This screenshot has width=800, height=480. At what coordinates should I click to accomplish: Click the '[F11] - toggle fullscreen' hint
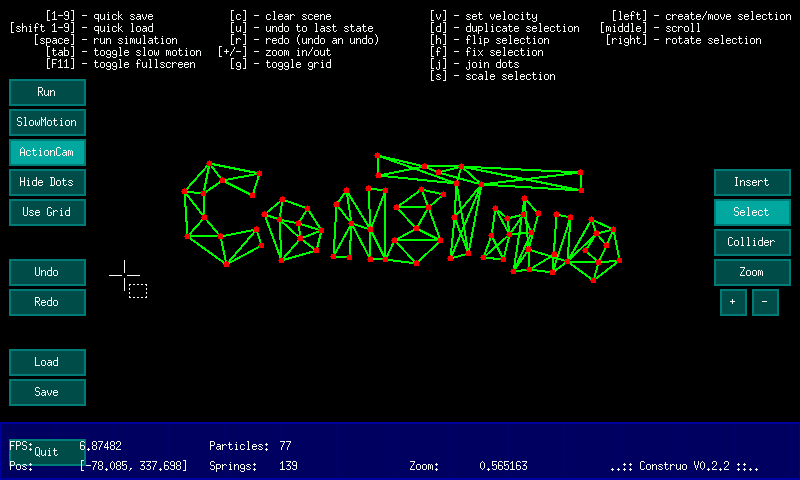tap(120, 64)
